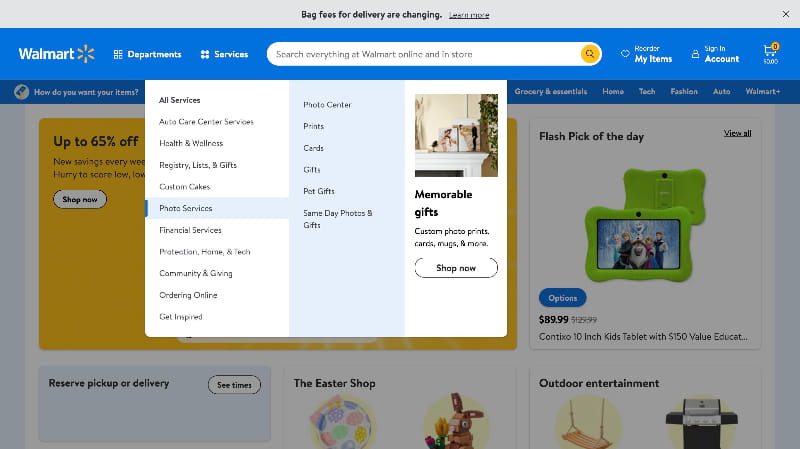Click The Easter Shop heading
Viewport: 800px width, 449px height.
point(335,383)
